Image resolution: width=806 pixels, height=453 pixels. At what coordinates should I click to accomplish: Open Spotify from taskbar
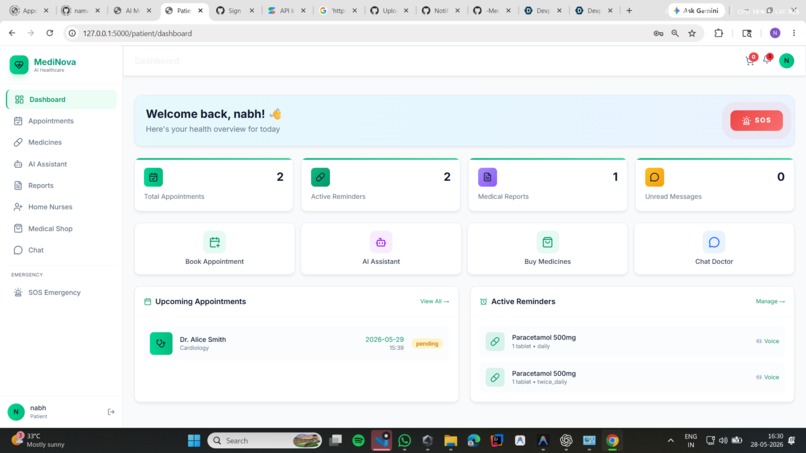click(x=358, y=441)
